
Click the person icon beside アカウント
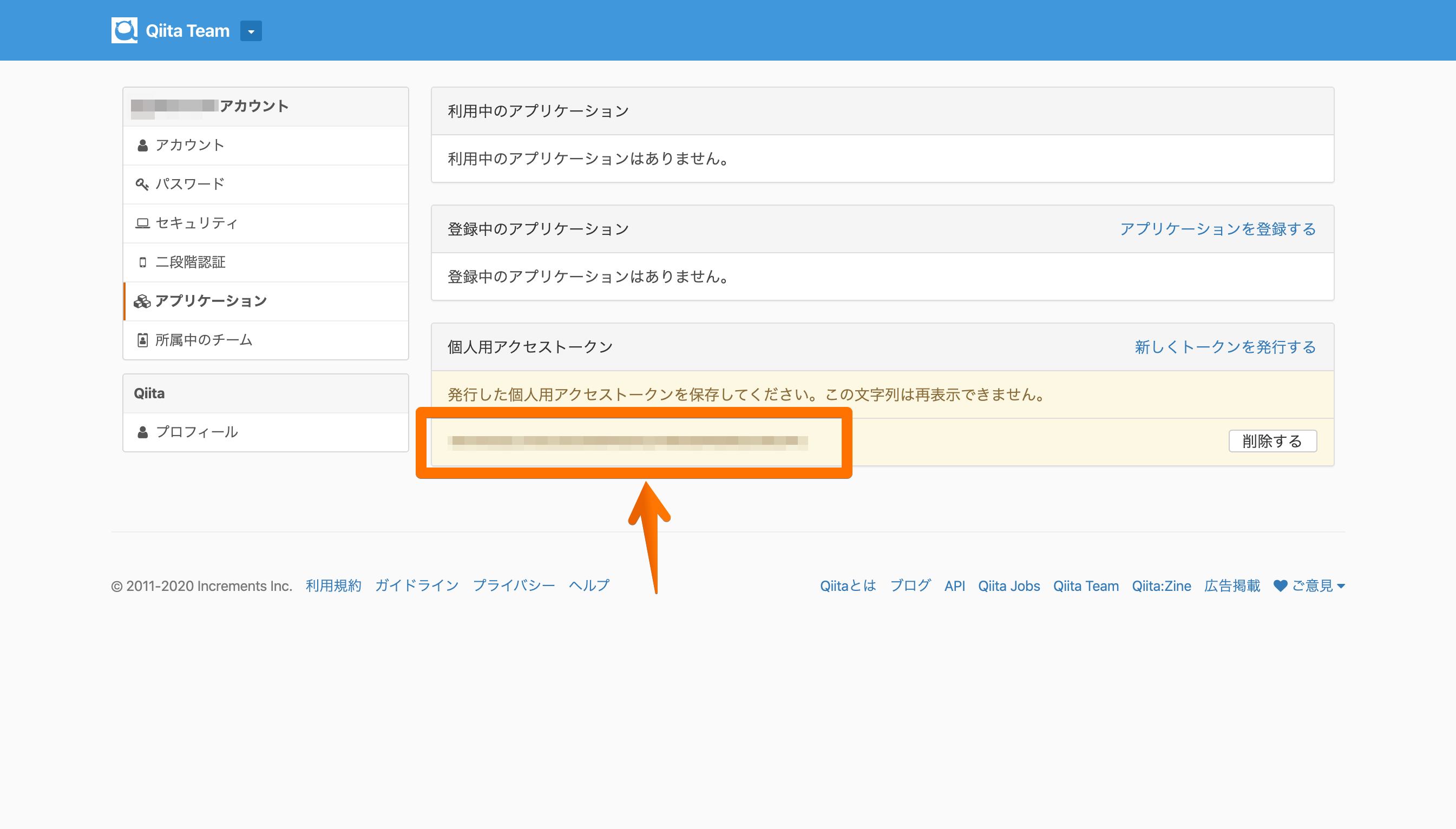coord(142,145)
